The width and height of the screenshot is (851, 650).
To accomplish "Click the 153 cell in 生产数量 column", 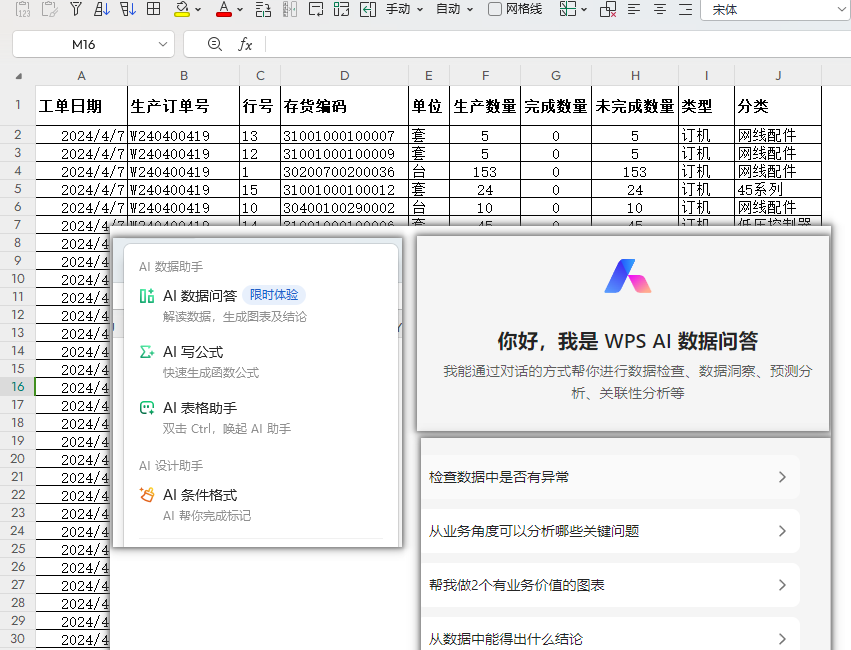I will coord(485,171).
